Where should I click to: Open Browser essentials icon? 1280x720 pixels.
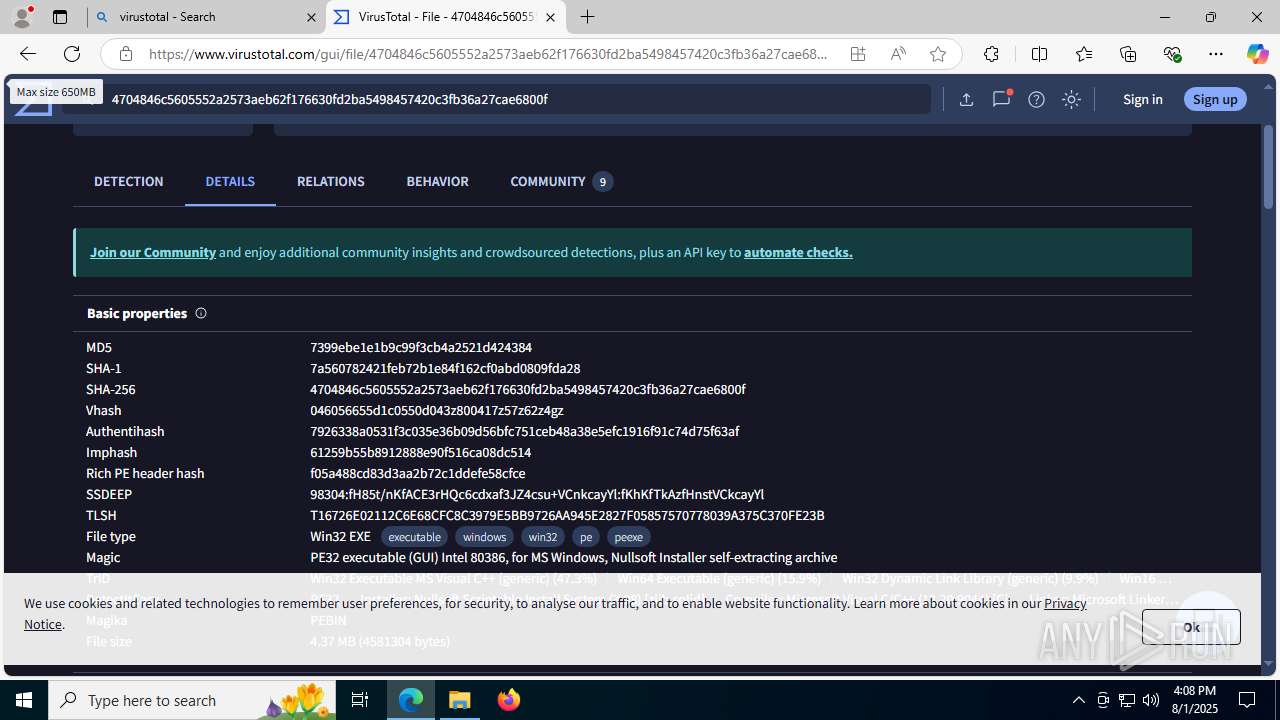coord(1172,54)
